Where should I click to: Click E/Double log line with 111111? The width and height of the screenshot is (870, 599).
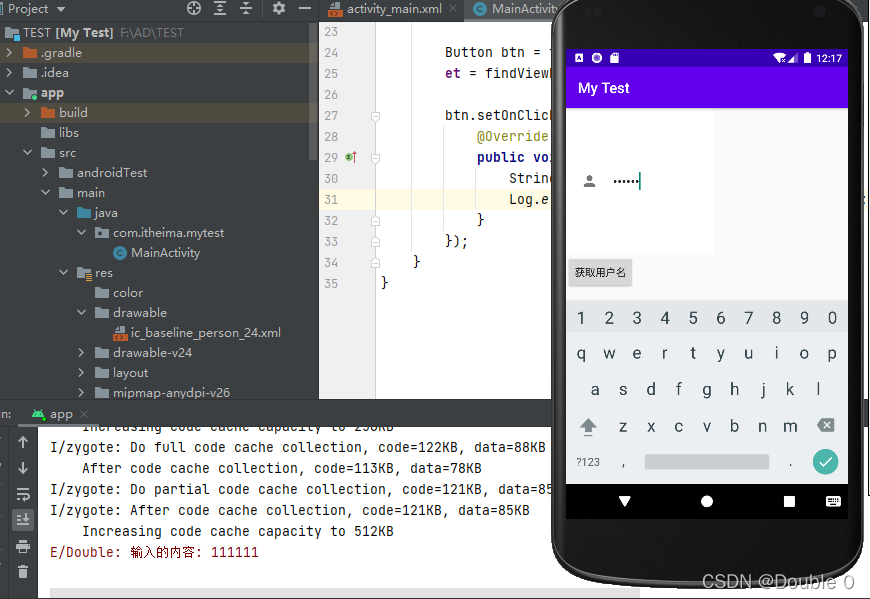pos(154,552)
